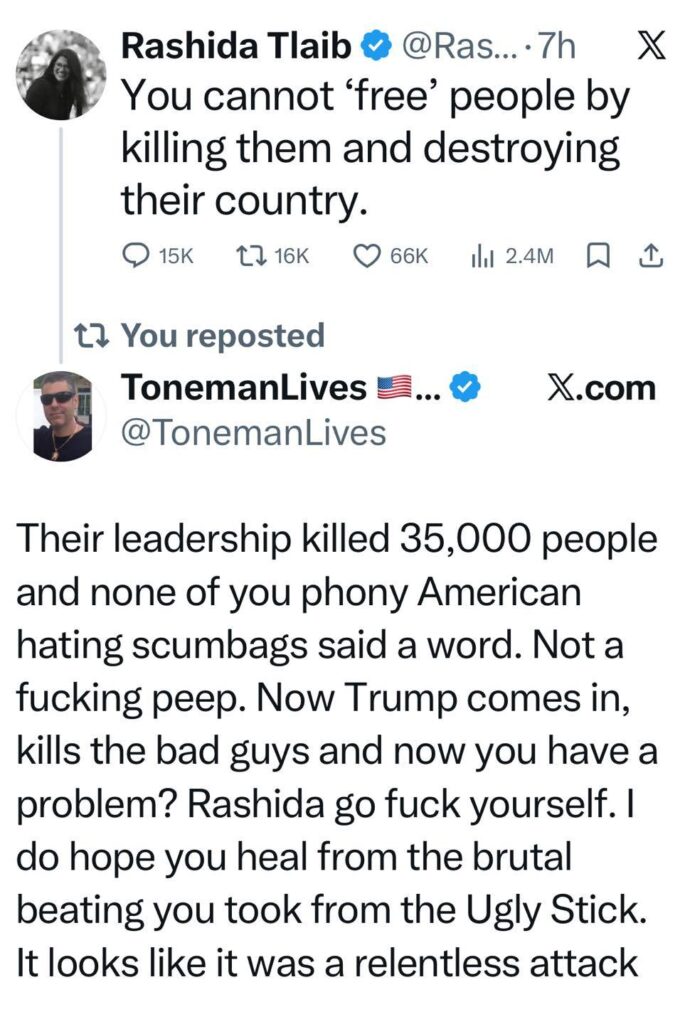Click the X logo at top right
Viewport: 685px width, 1024px height.
(652, 47)
